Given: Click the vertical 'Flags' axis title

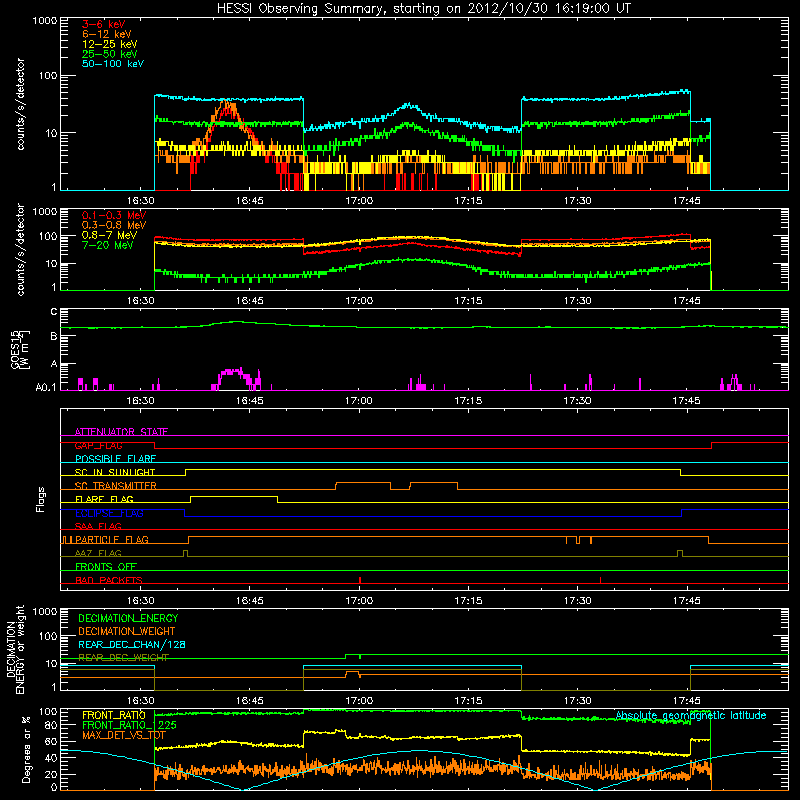Looking at the screenshot, I should [x=41, y=499].
